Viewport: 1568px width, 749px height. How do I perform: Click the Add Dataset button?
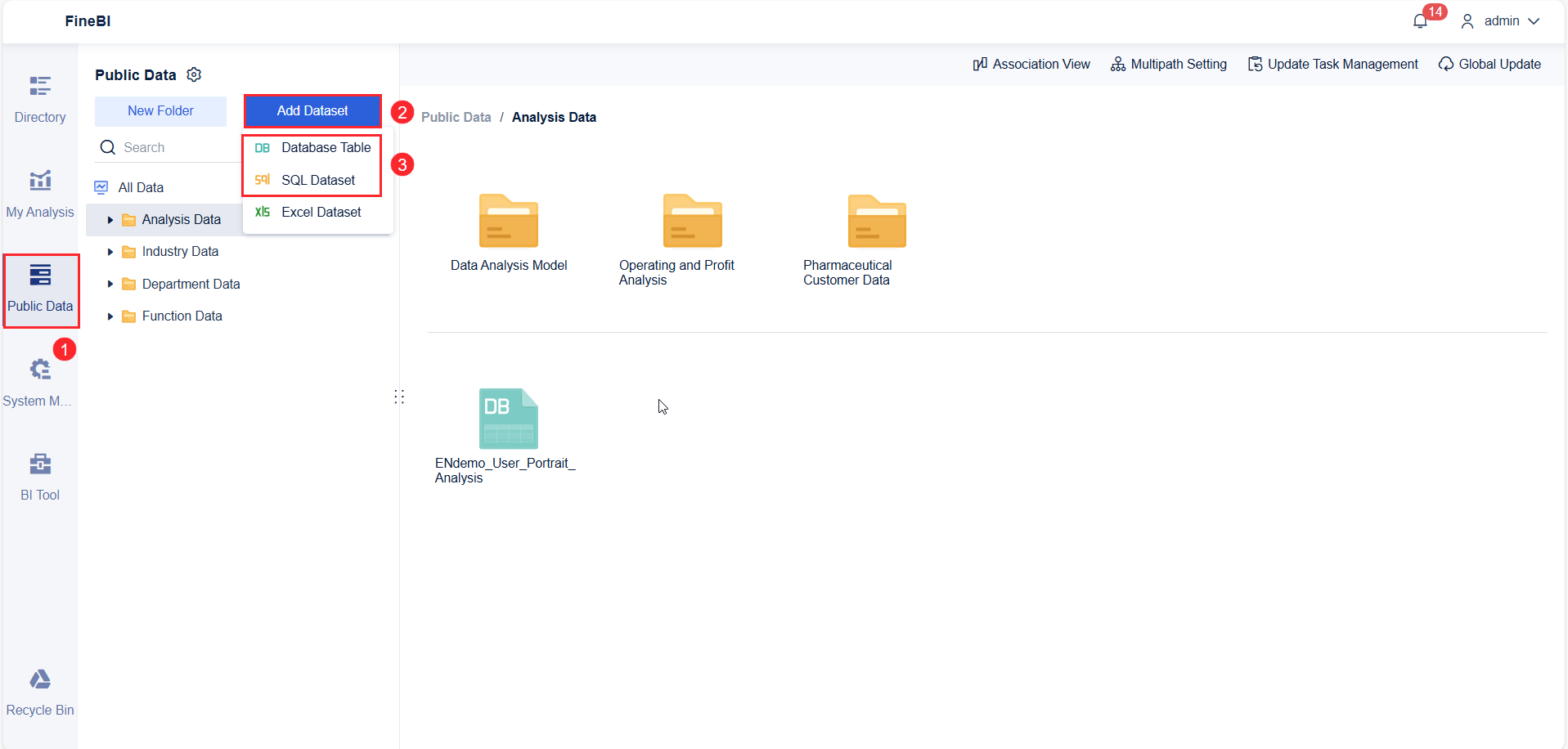tap(312, 111)
